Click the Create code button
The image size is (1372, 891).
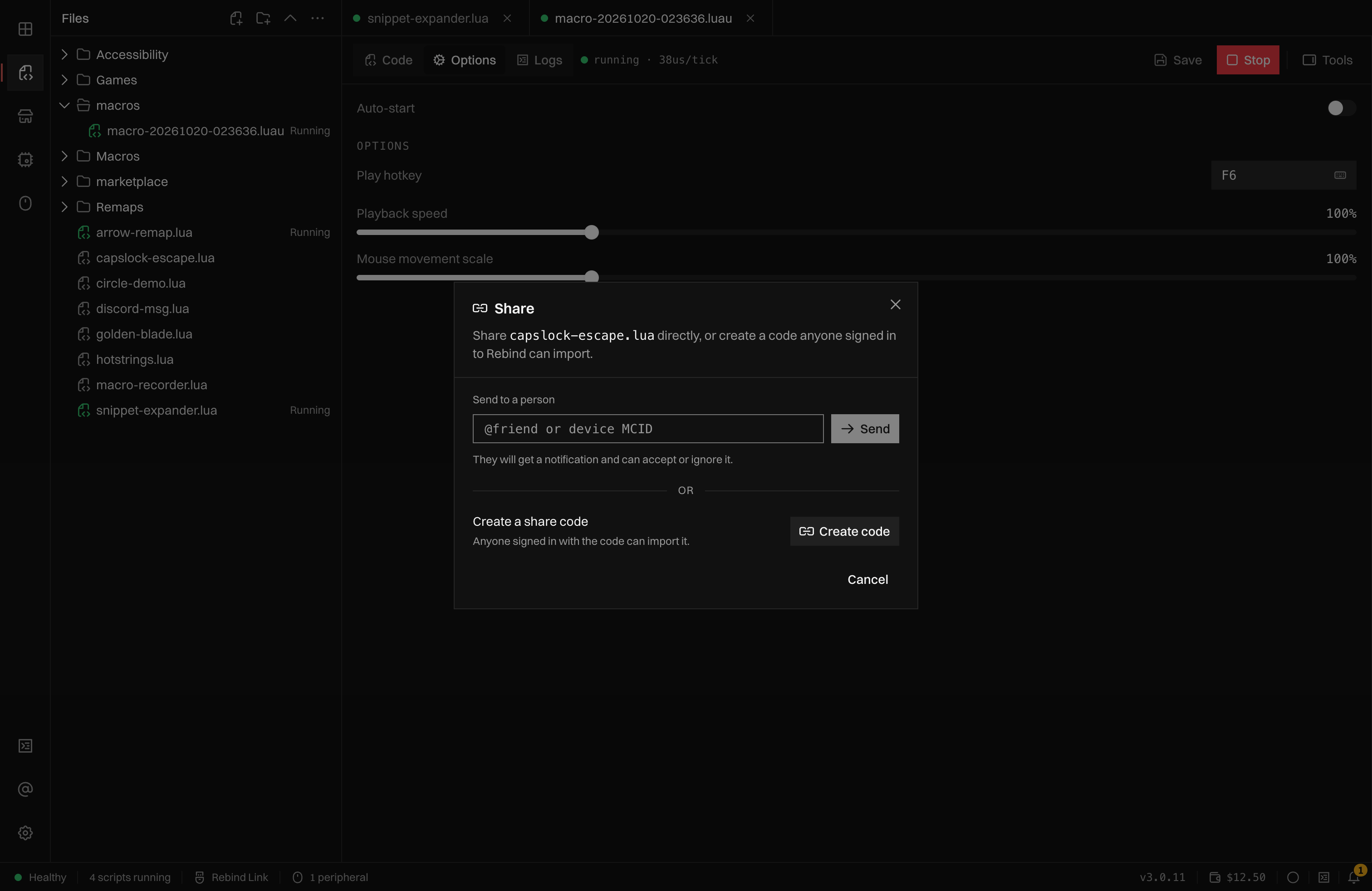[844, 531]
